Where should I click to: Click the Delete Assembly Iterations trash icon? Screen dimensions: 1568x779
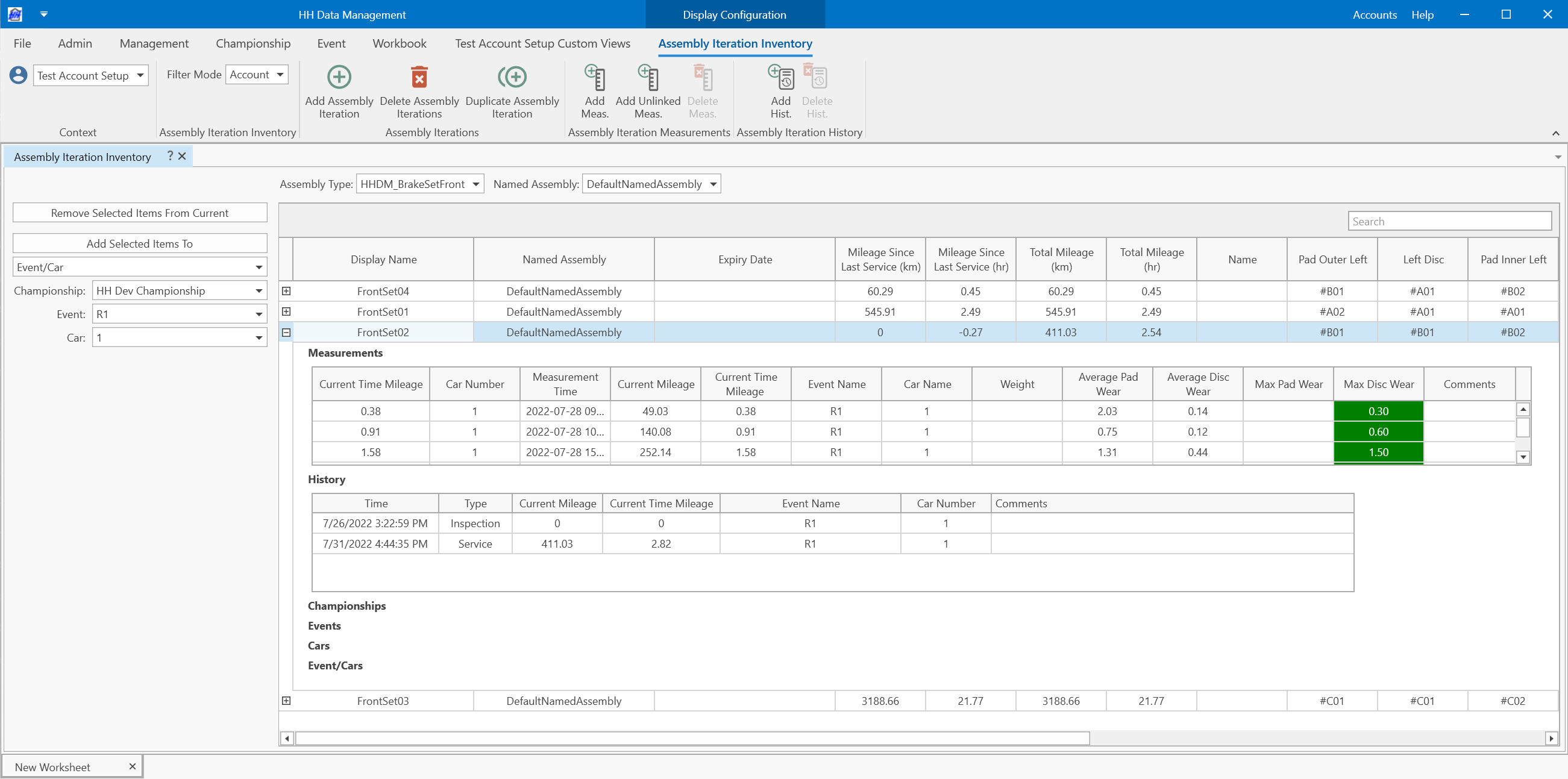pyautogui.click(x=419, y=77)
